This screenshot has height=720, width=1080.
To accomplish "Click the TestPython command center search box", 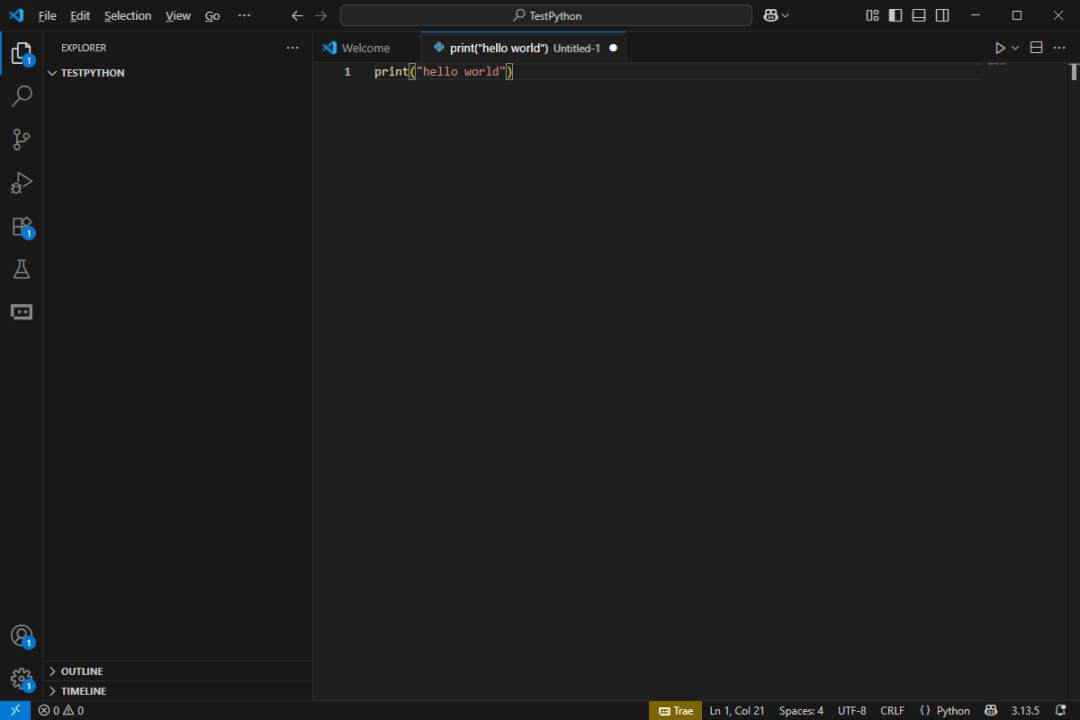I will (x=546, y=15).
